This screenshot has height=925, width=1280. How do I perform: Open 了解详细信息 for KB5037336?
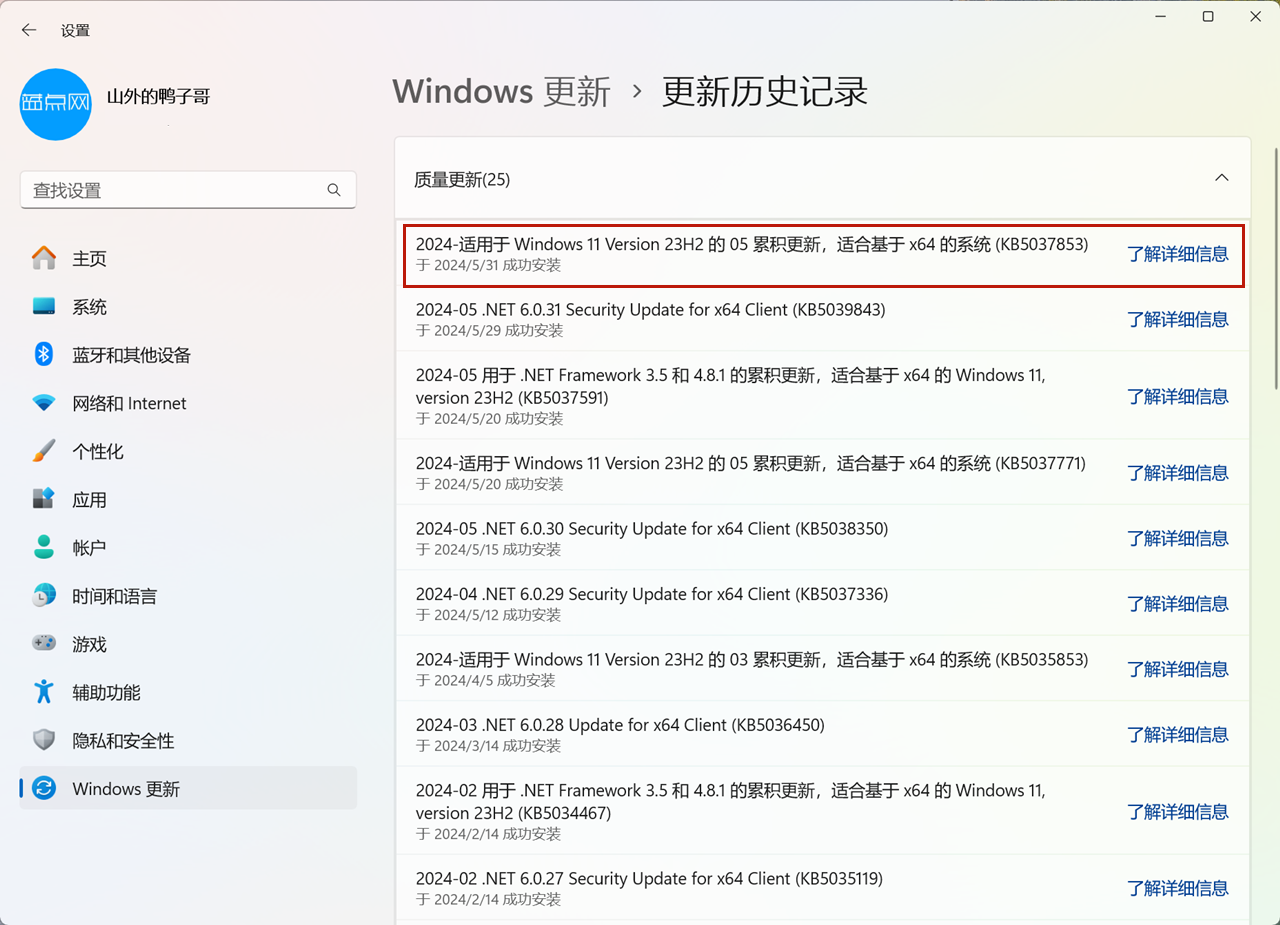click(x=1177, y=603)
